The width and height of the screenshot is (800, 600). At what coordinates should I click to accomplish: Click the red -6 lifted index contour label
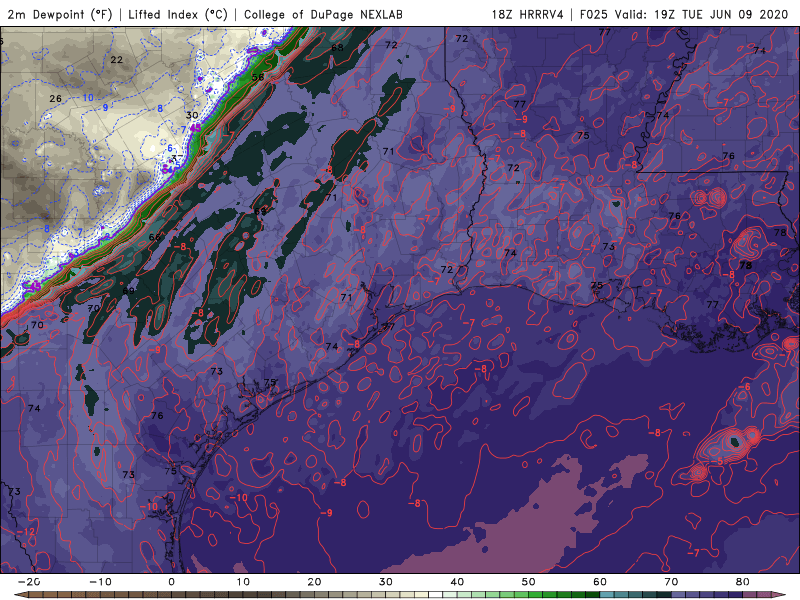click(744, 387)
